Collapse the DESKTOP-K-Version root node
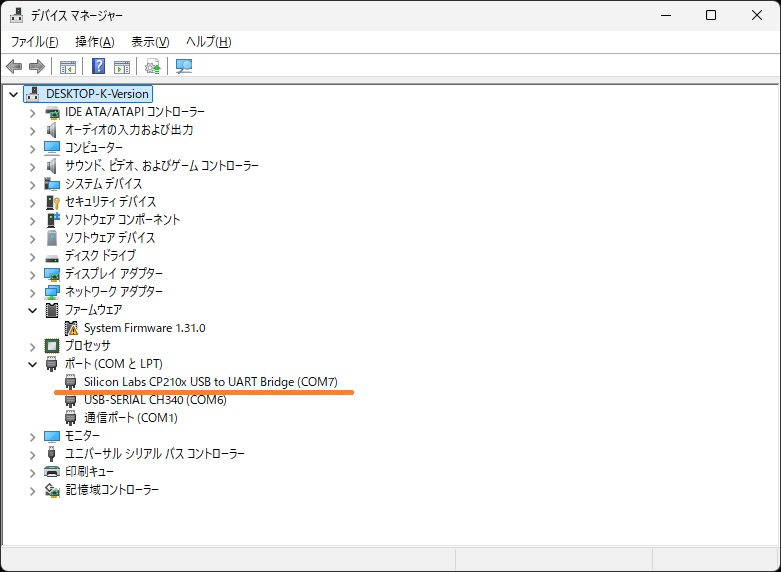Image resolution: width=781 pixels, height=572 pixels. (x=13, y=94)
